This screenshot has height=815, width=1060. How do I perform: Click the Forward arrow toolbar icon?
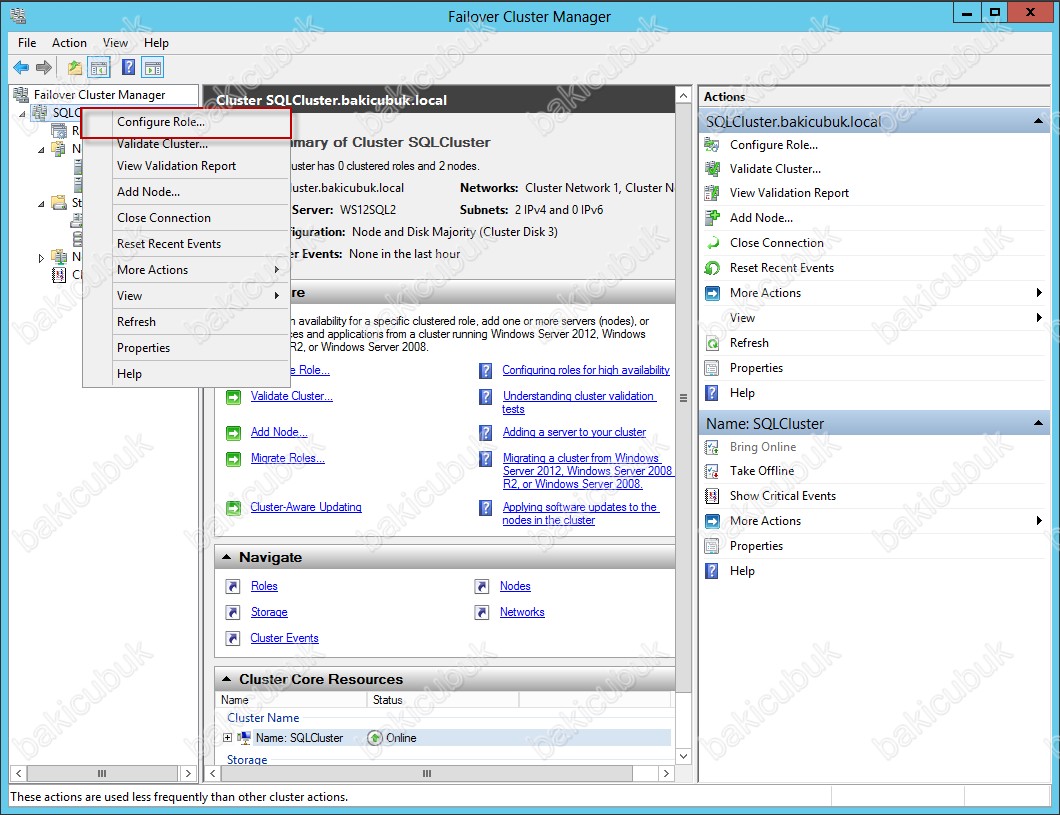(44, 68)
